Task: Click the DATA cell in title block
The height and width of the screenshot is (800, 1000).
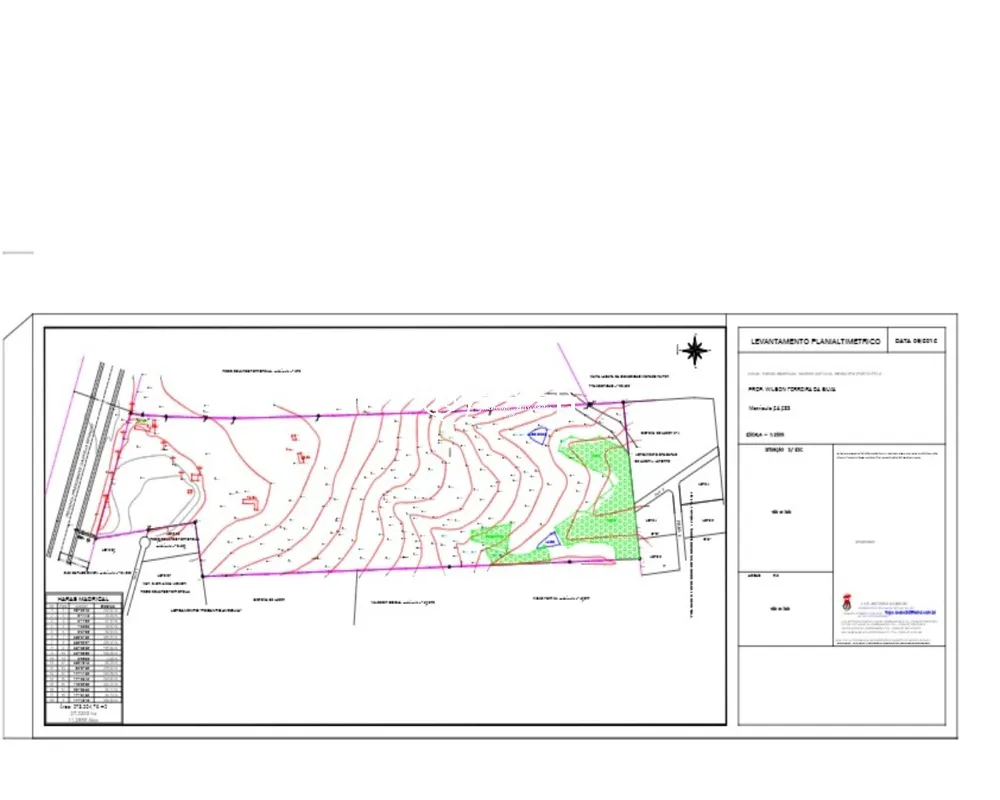Action: 916,341
